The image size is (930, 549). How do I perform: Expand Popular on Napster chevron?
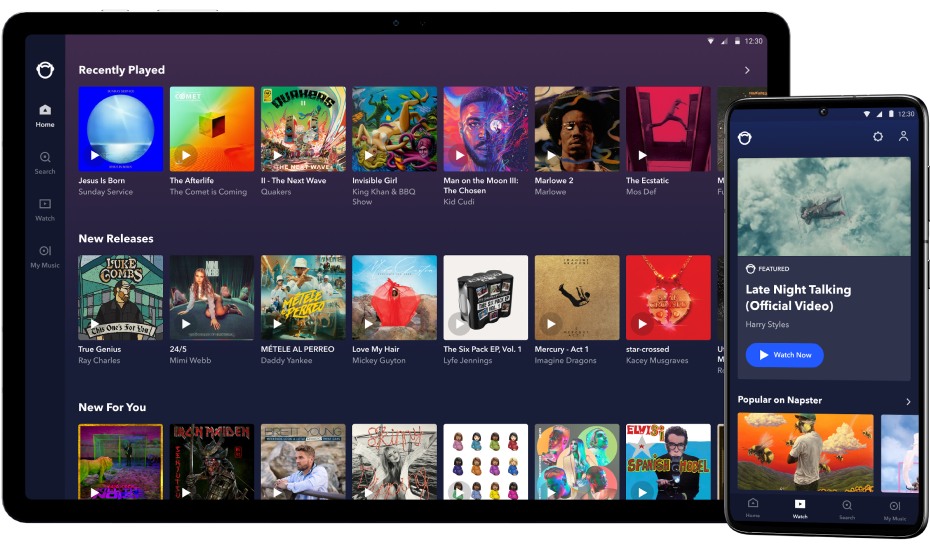pos(908,401)
